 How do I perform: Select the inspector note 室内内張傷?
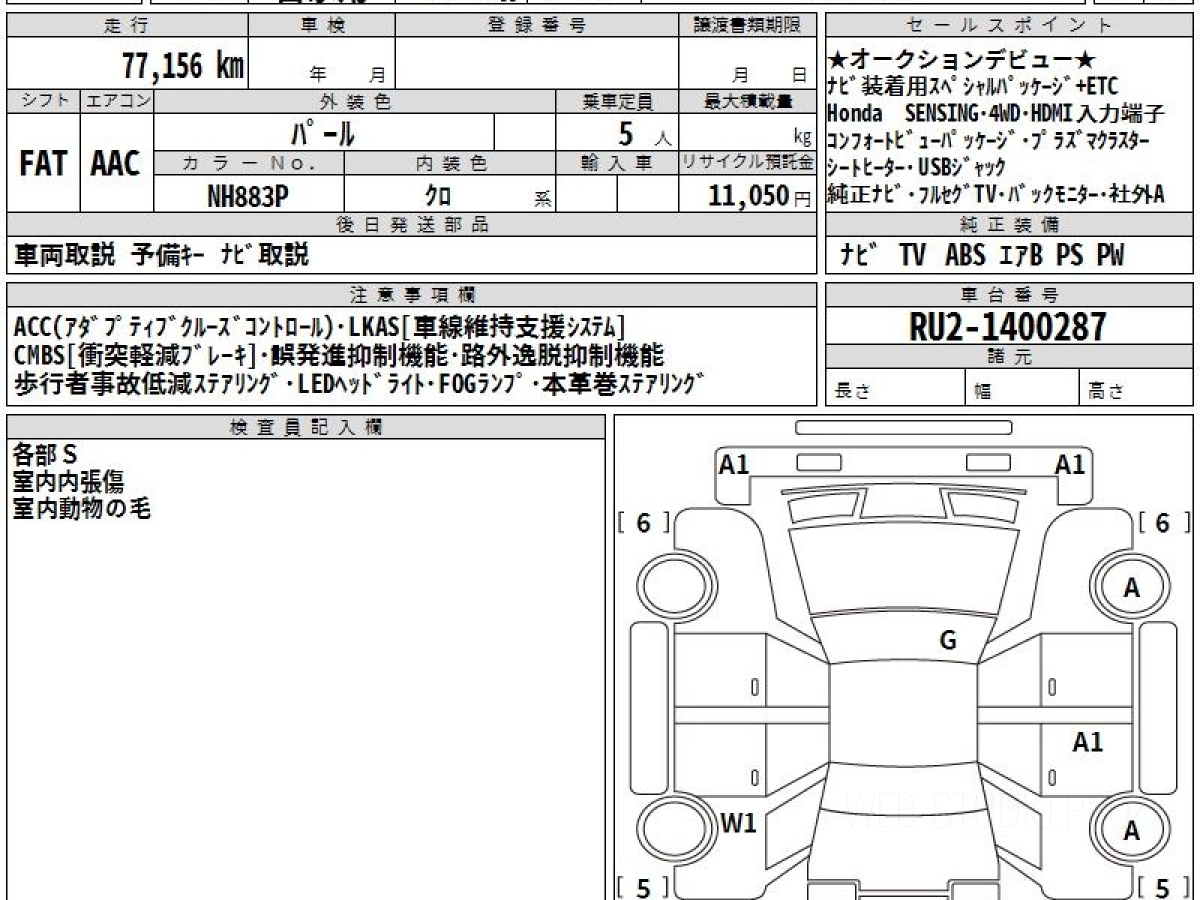tap(68, 482)
